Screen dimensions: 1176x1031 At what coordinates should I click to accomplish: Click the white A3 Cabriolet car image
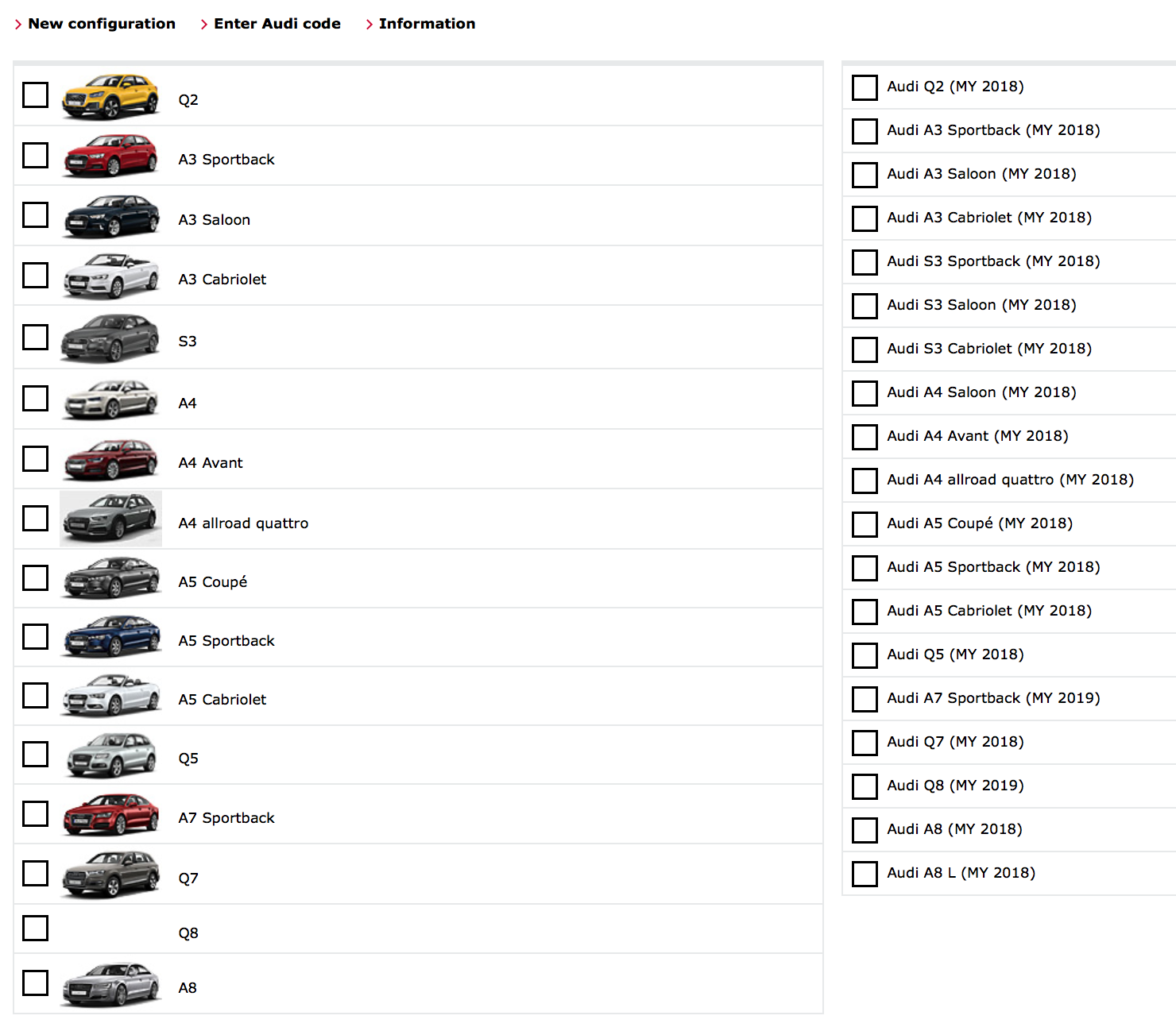tap(110, 276)
